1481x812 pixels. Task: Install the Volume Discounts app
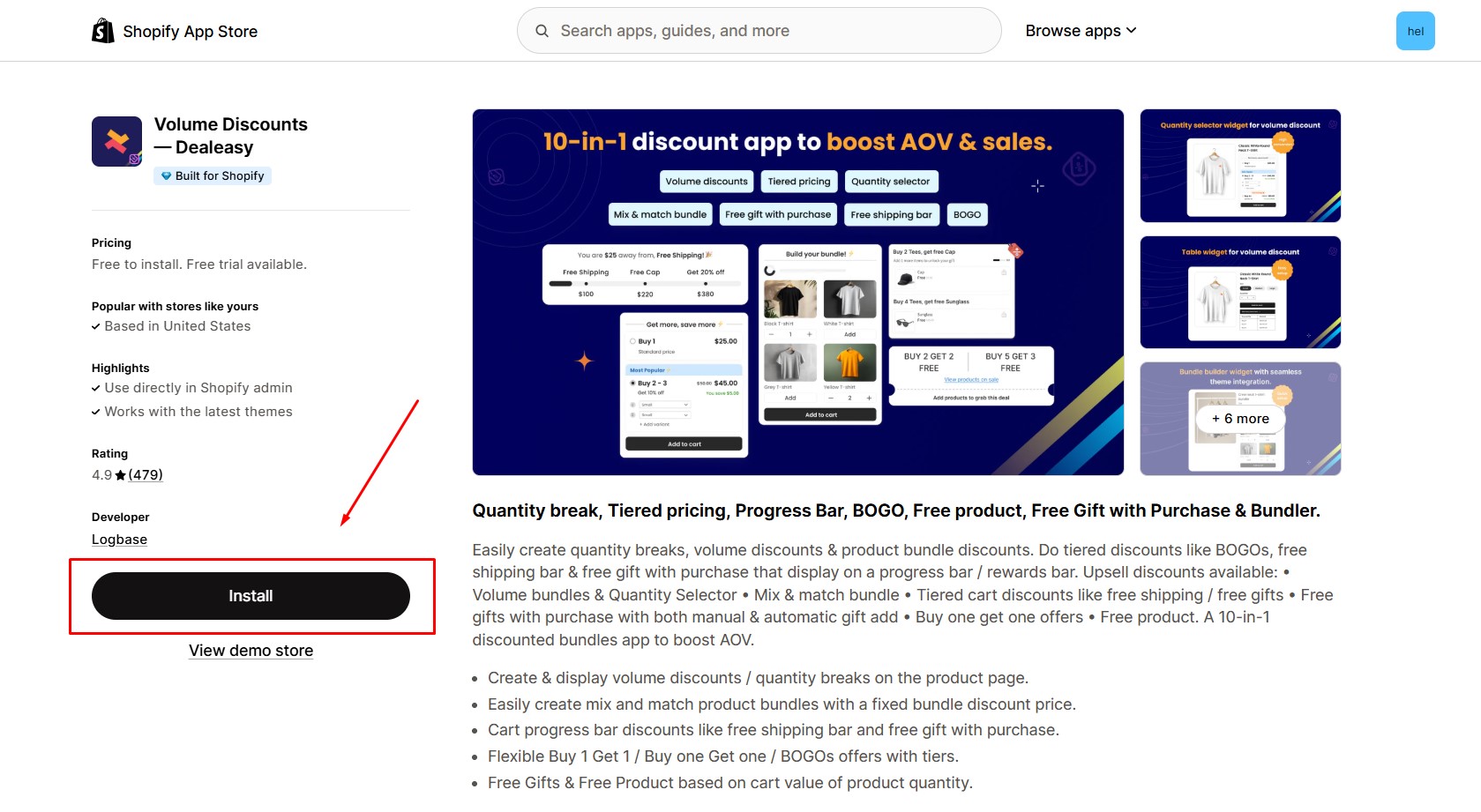point(251,596)
